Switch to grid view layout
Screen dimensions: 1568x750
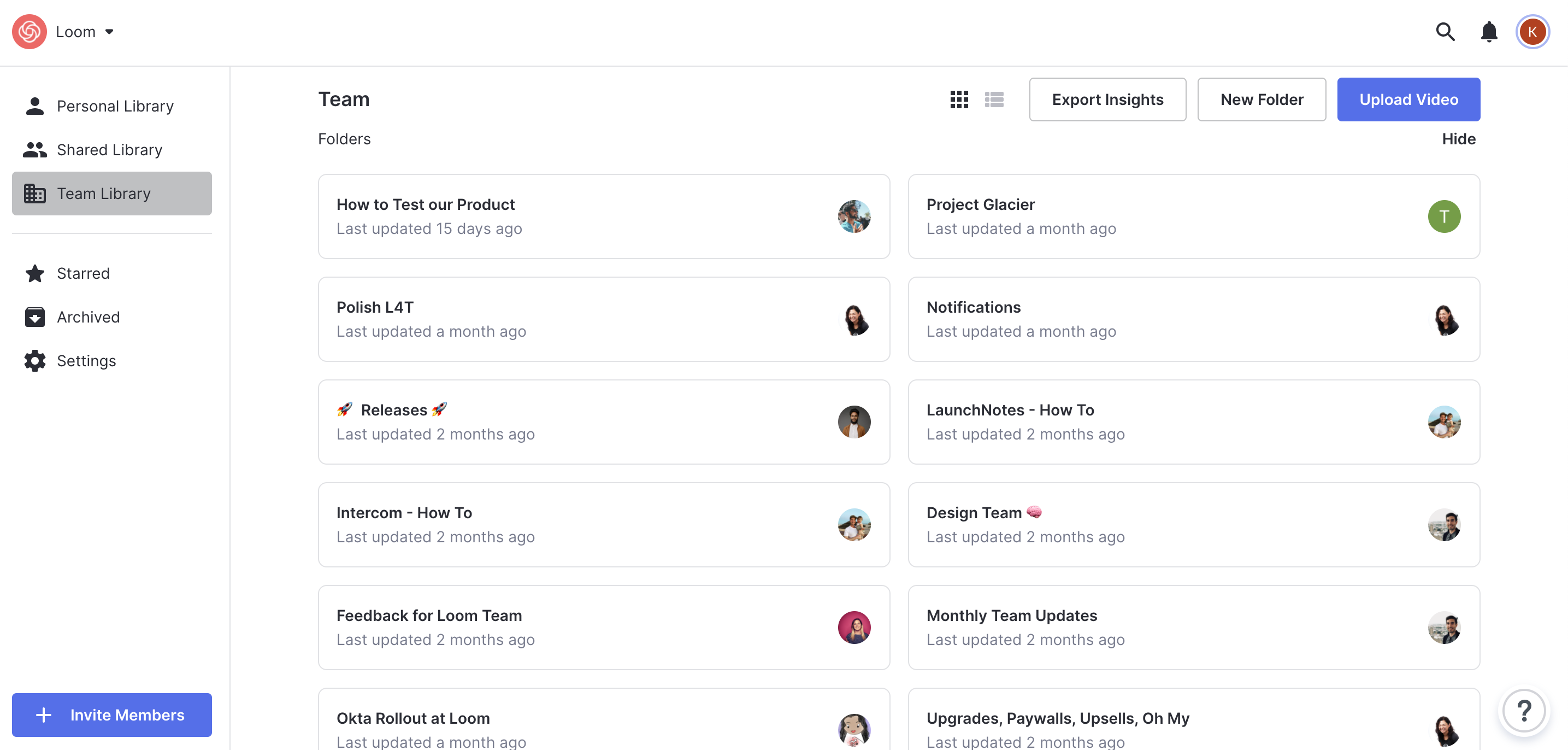pos(959,99)
